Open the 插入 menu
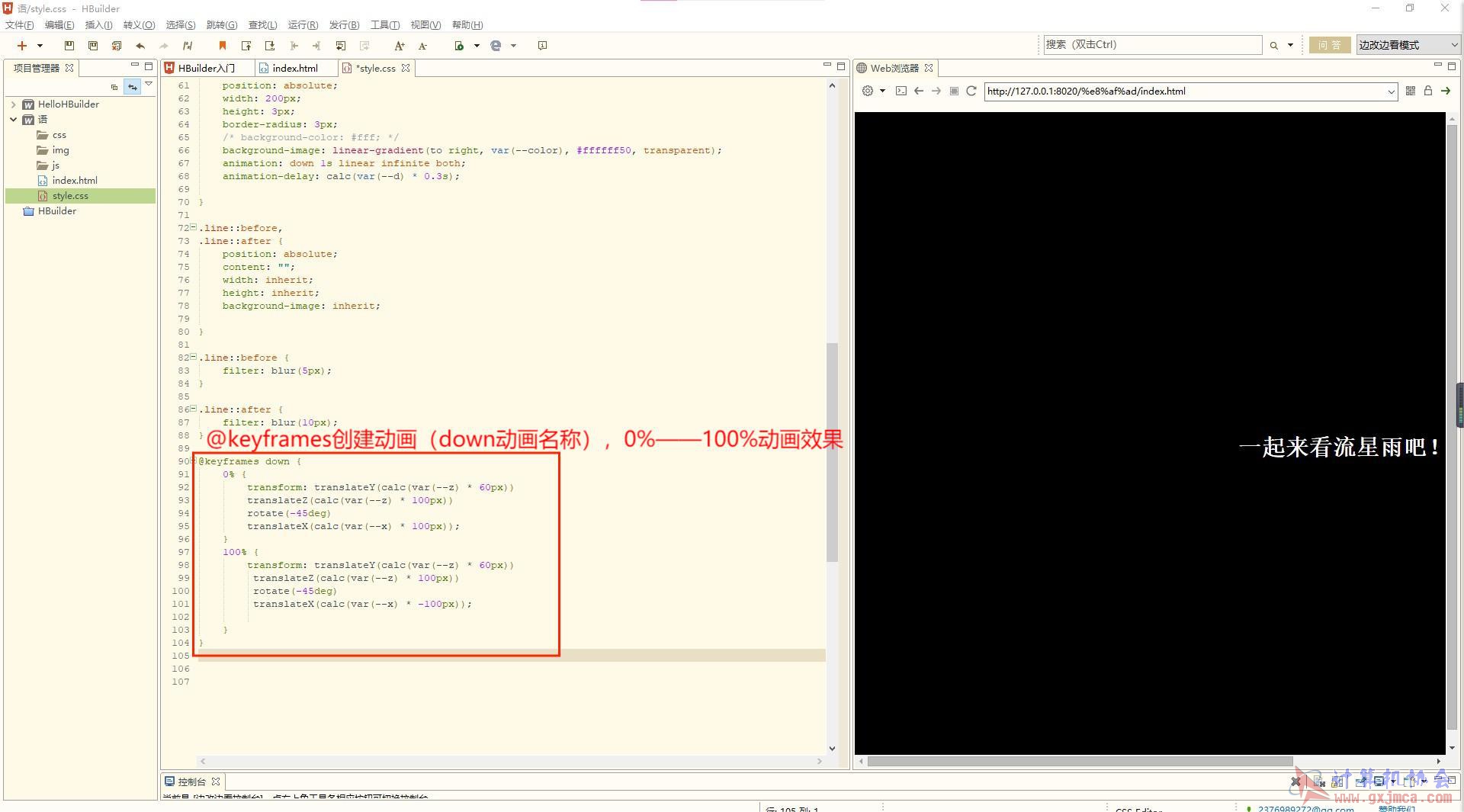Screen dimensions: 1464x812 (98, 24)
